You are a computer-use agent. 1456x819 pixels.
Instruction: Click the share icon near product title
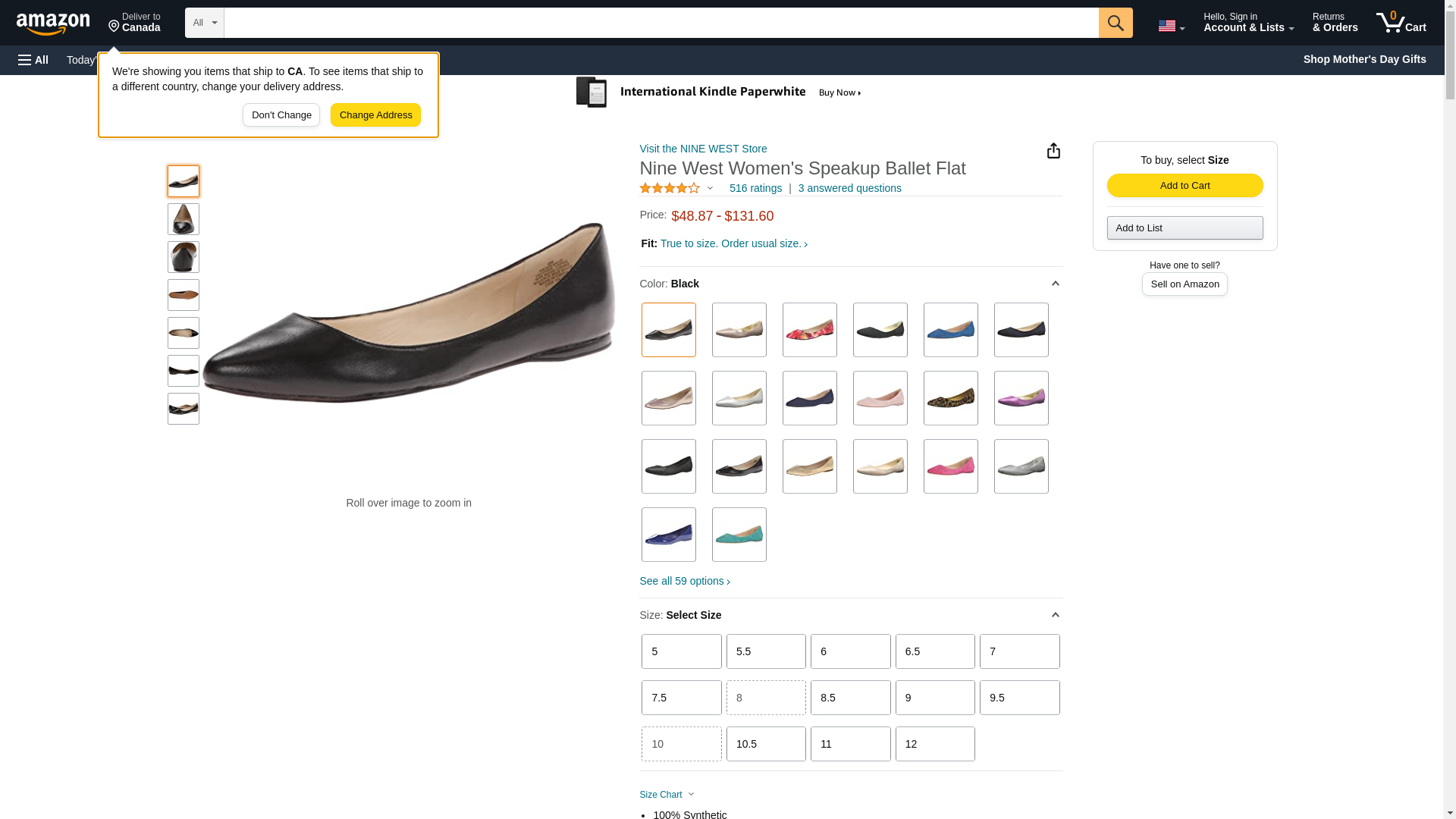[x=1053, y=150]
